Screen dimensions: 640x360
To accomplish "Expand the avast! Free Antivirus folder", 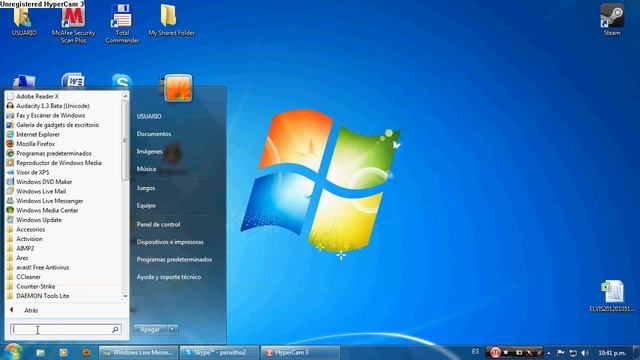I will click(42, 267).
